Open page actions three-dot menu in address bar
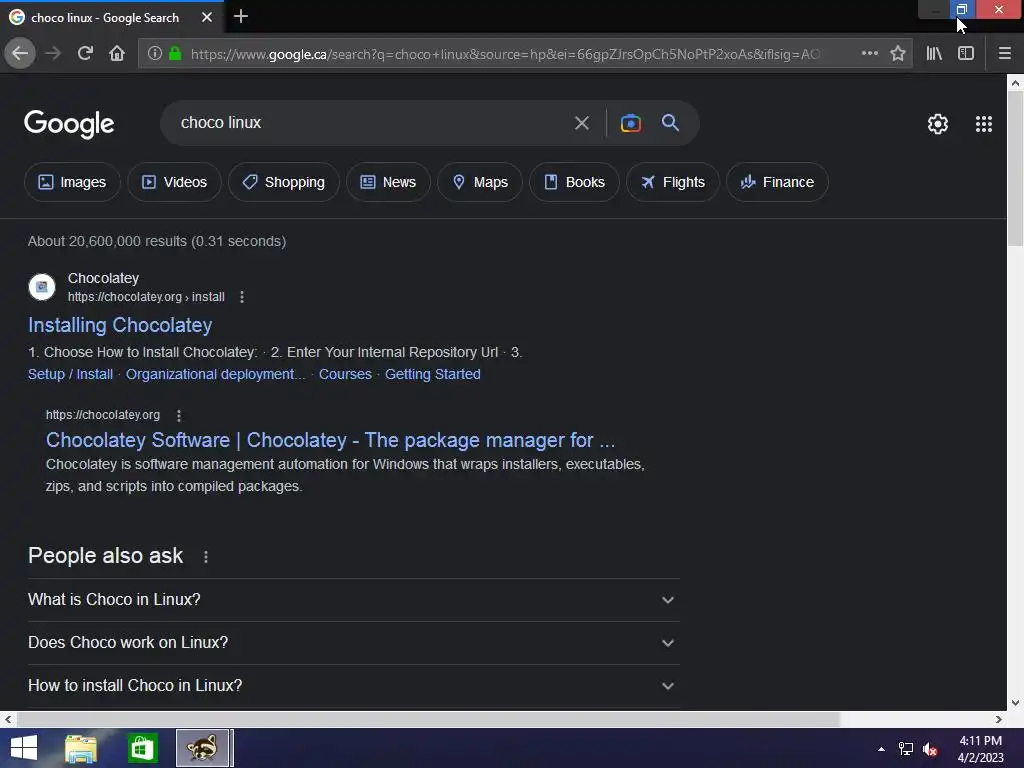The width and height of the screenshot is (1024, 768). tap(869, 54)
